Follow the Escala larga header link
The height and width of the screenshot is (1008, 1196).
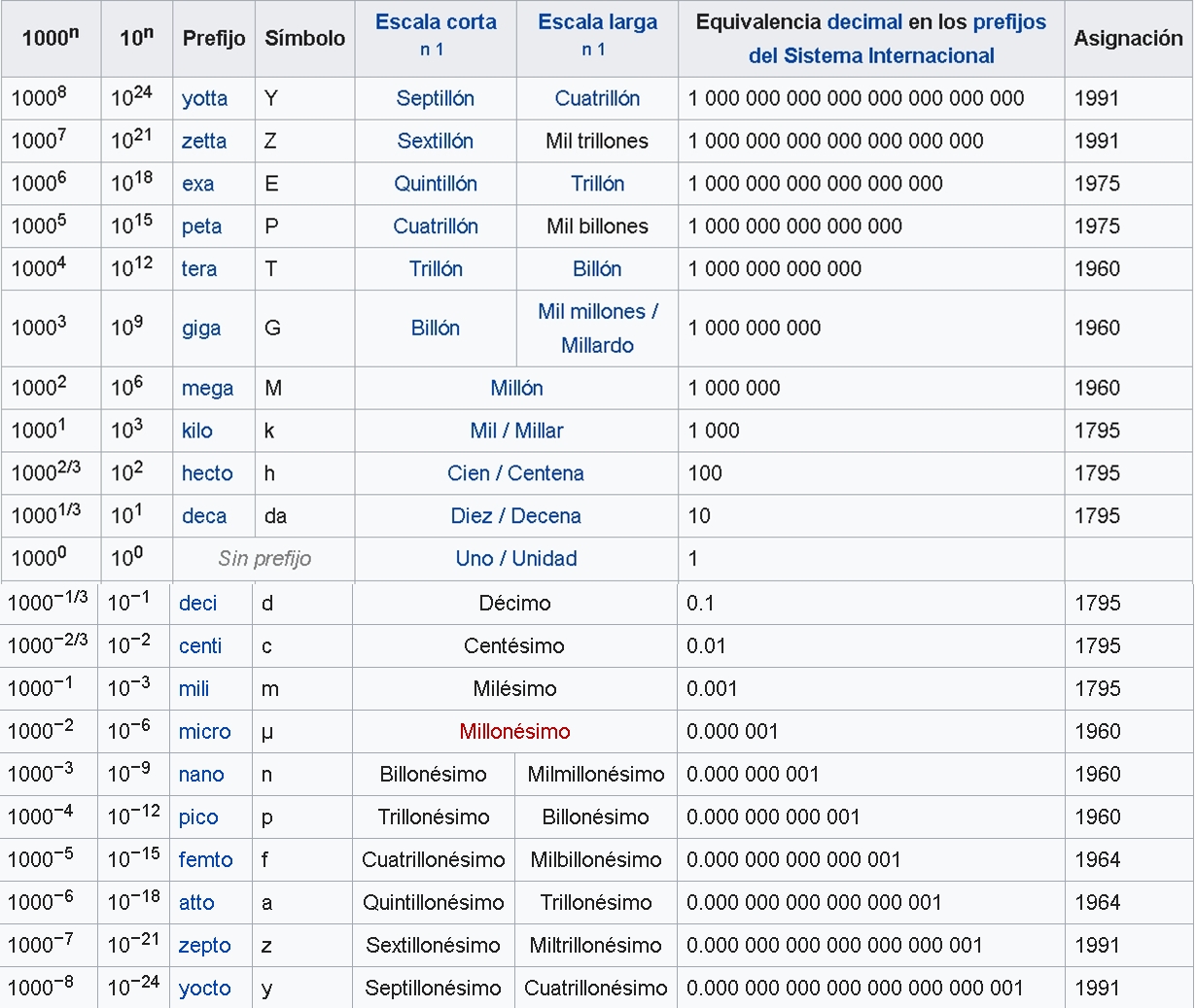click(597, 21)
